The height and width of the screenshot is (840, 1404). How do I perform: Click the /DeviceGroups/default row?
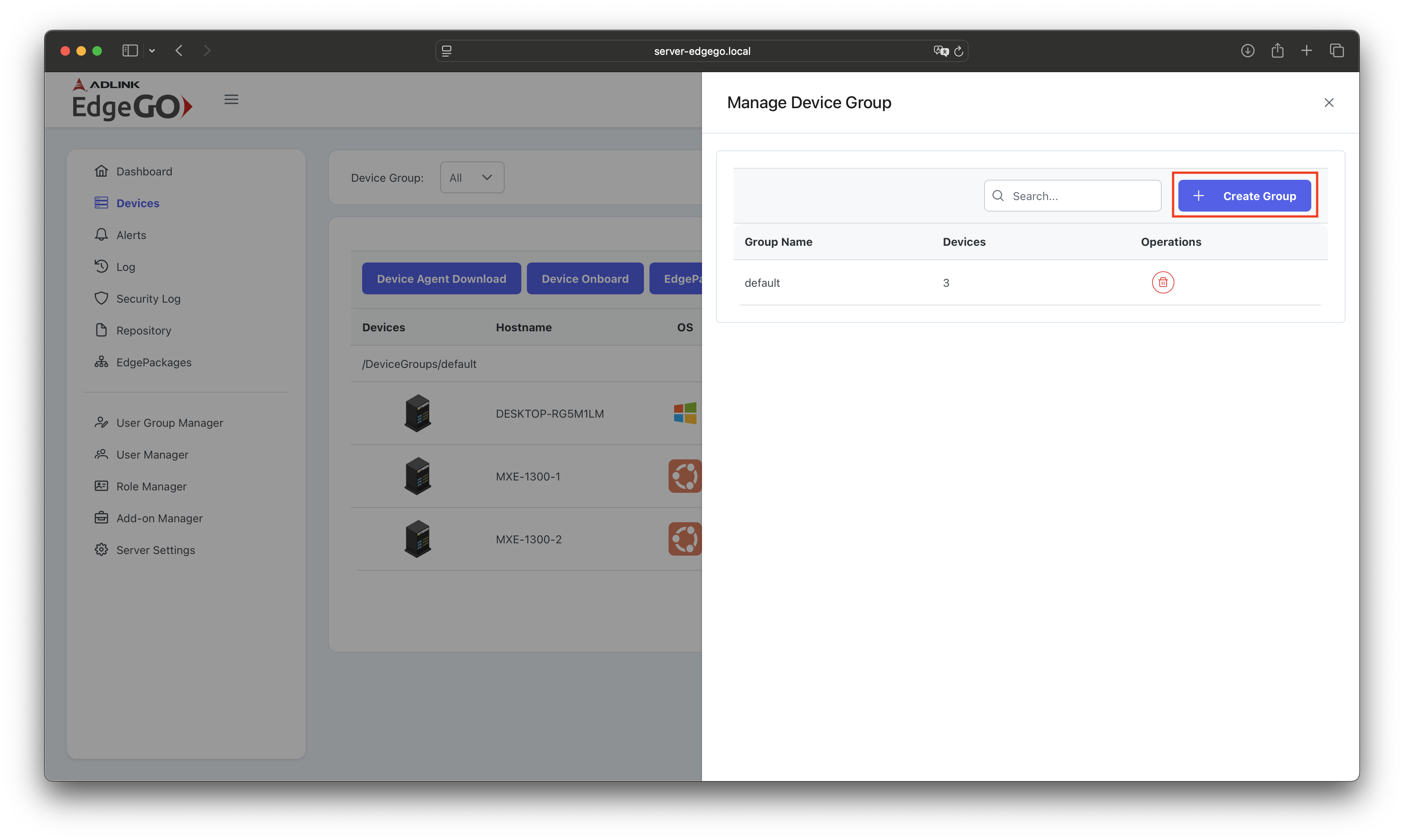pos(526,364)
